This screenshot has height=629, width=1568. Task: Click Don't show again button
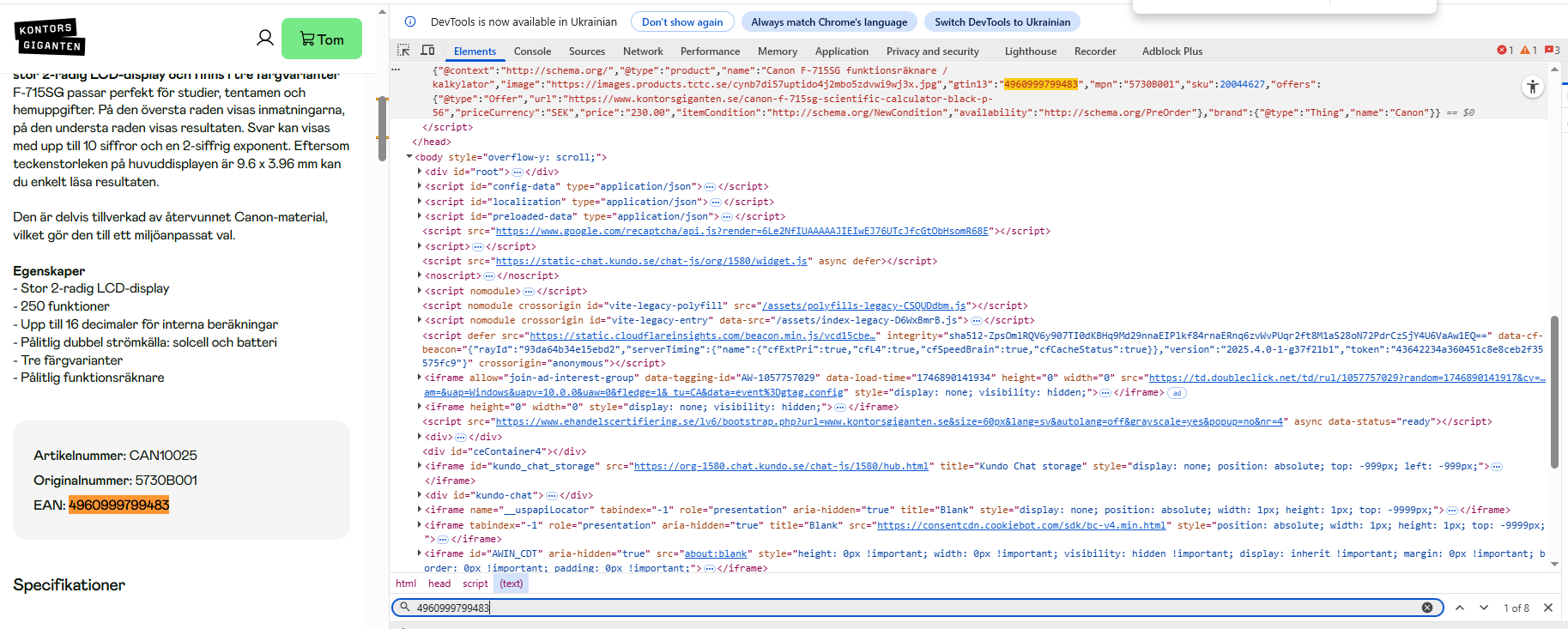tap(682, 21)
